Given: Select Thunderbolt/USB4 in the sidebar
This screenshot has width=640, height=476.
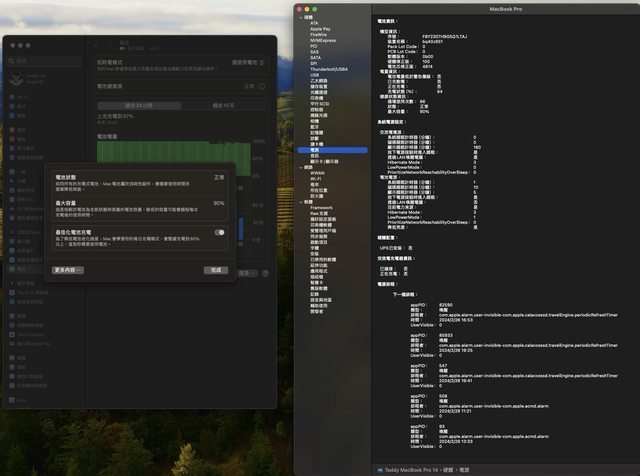Looking at the screenshot, I should point(329,69).
